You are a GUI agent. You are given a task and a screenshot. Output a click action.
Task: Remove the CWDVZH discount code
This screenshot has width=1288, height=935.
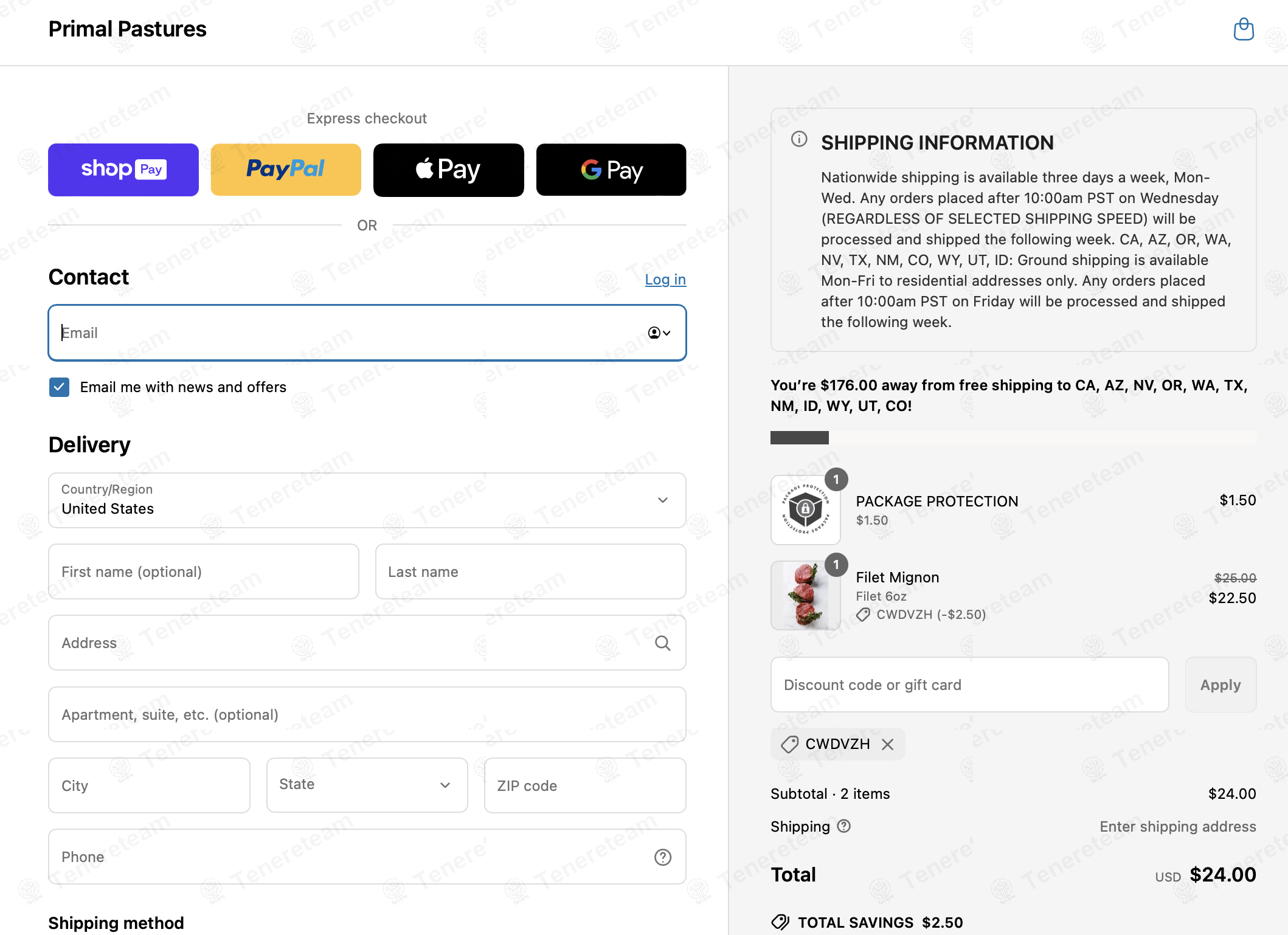(x=888, y=745)
